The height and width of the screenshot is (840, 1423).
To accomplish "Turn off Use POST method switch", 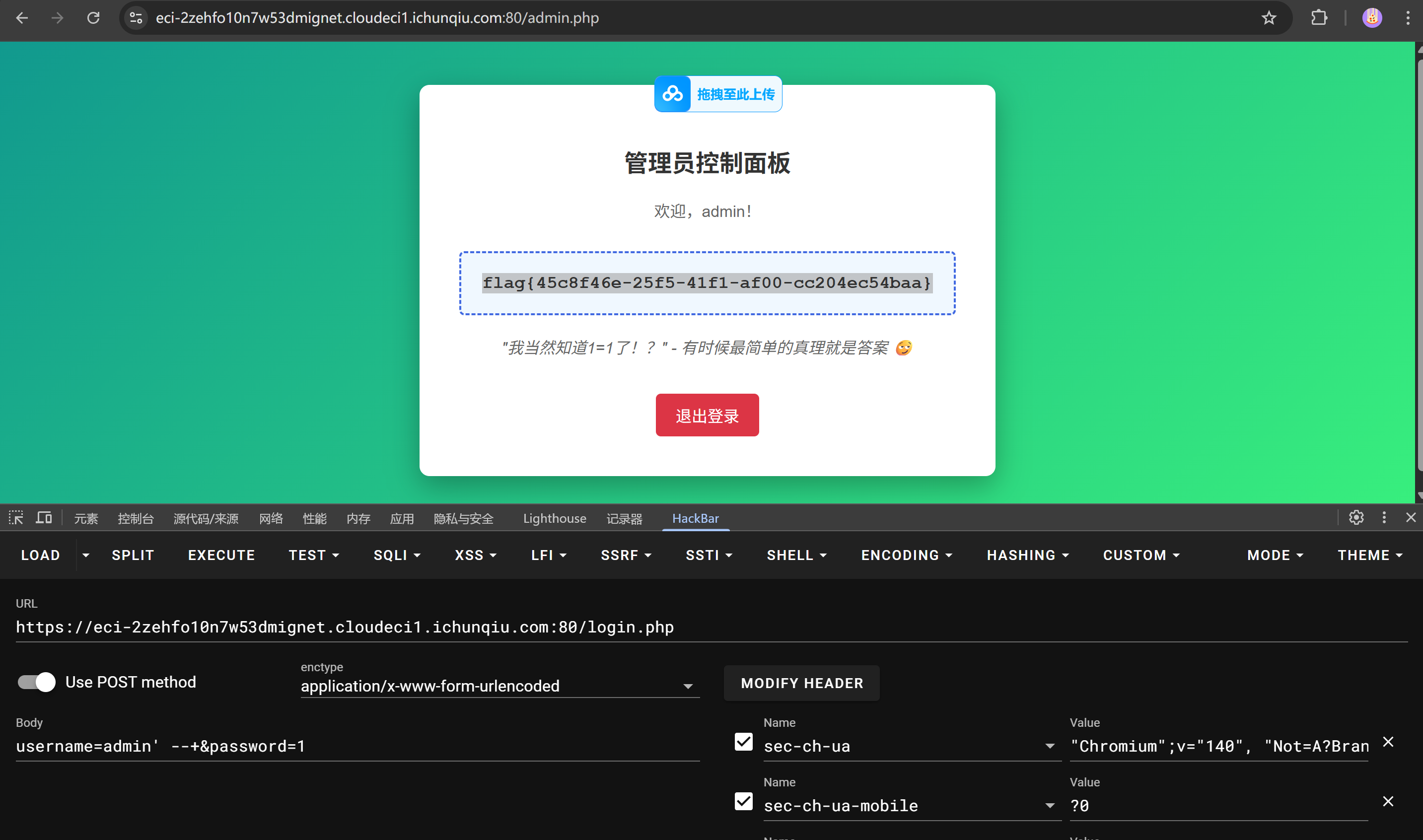I will (x=37, y=682).
